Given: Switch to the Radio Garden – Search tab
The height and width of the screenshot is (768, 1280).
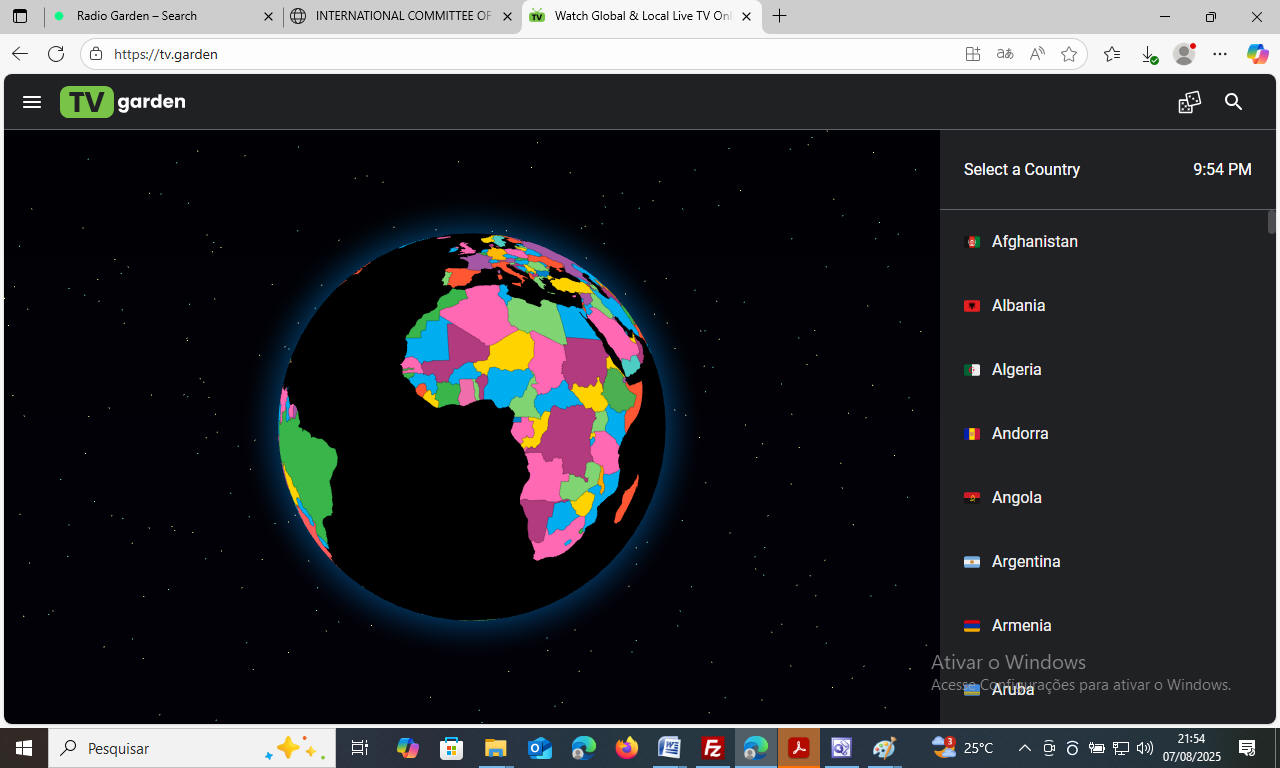Looking at the screenshot, I should (160, 16).
